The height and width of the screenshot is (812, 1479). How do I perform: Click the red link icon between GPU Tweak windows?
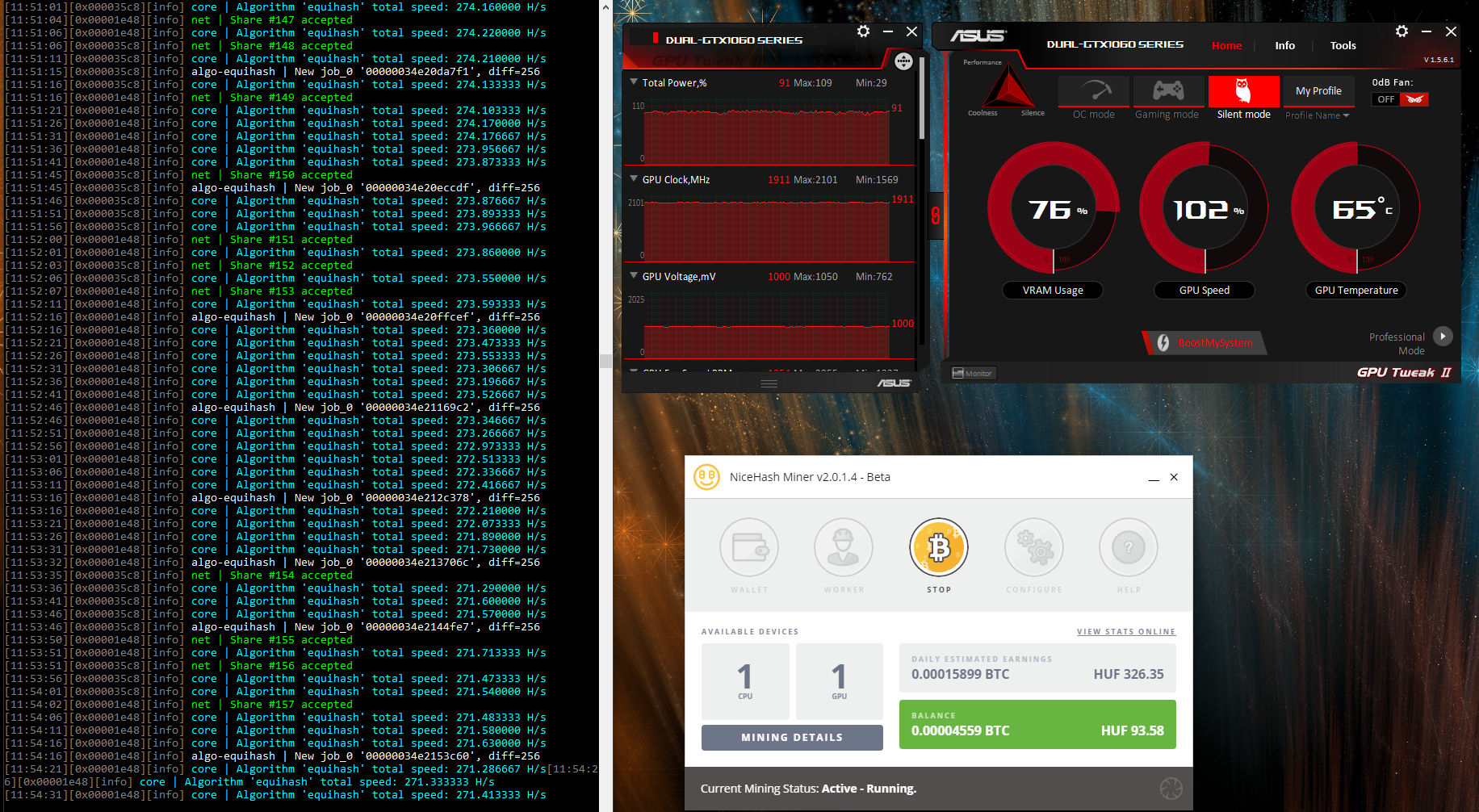pyautogui.click(x=936, y=216)
